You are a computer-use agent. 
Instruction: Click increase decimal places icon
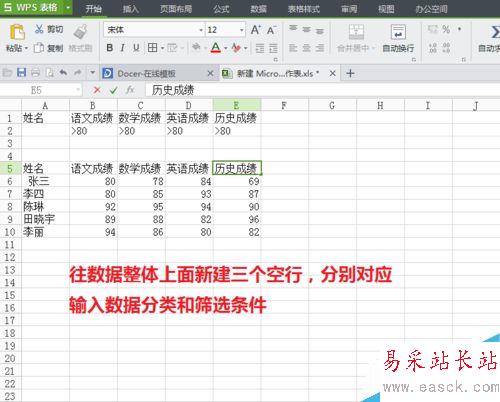(x=433, y=48)
